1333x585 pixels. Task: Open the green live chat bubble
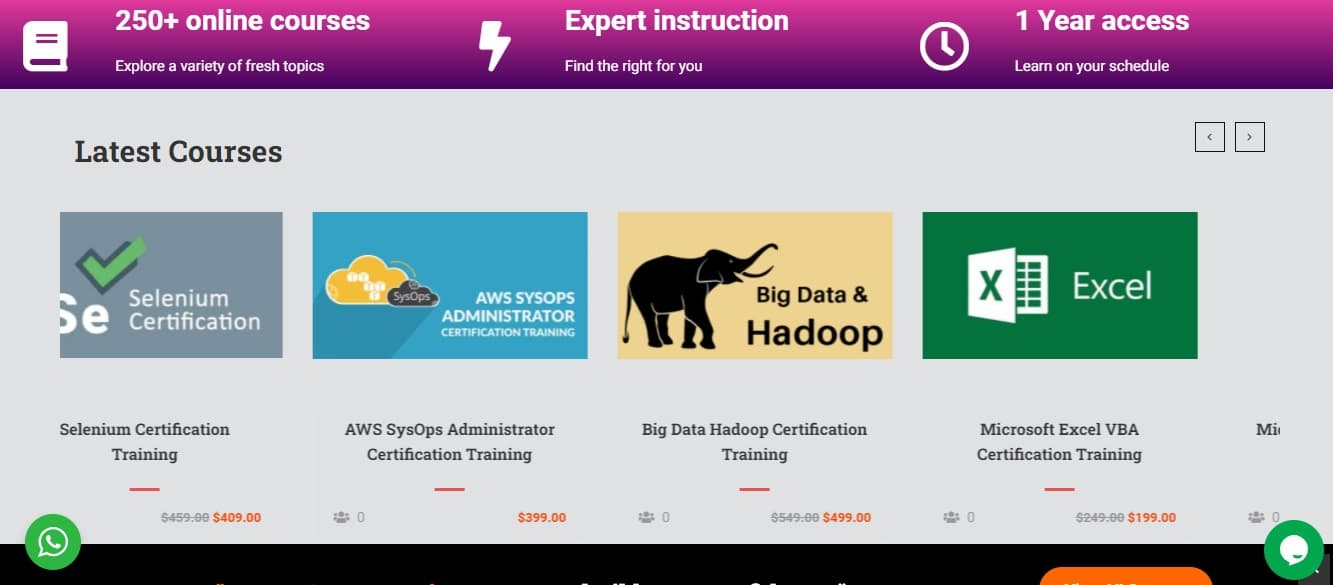coord(1293,549)
